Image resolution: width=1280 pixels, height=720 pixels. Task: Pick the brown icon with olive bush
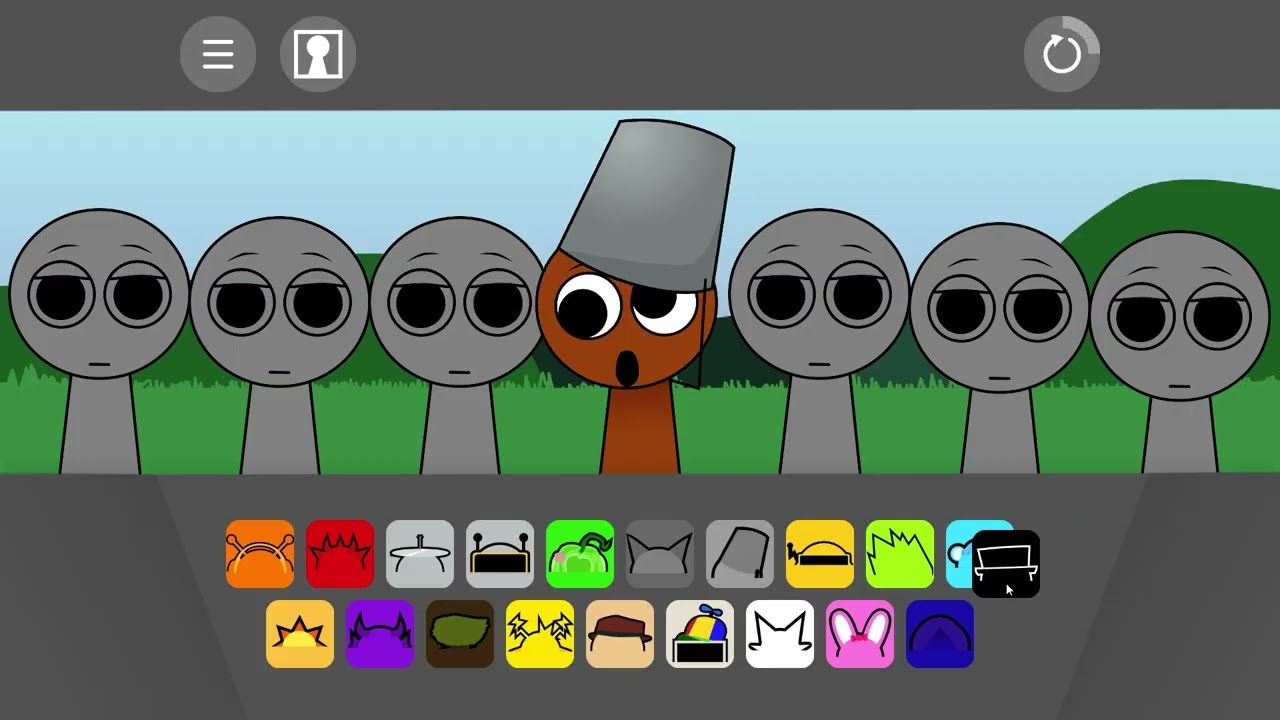tap(460, 634)
